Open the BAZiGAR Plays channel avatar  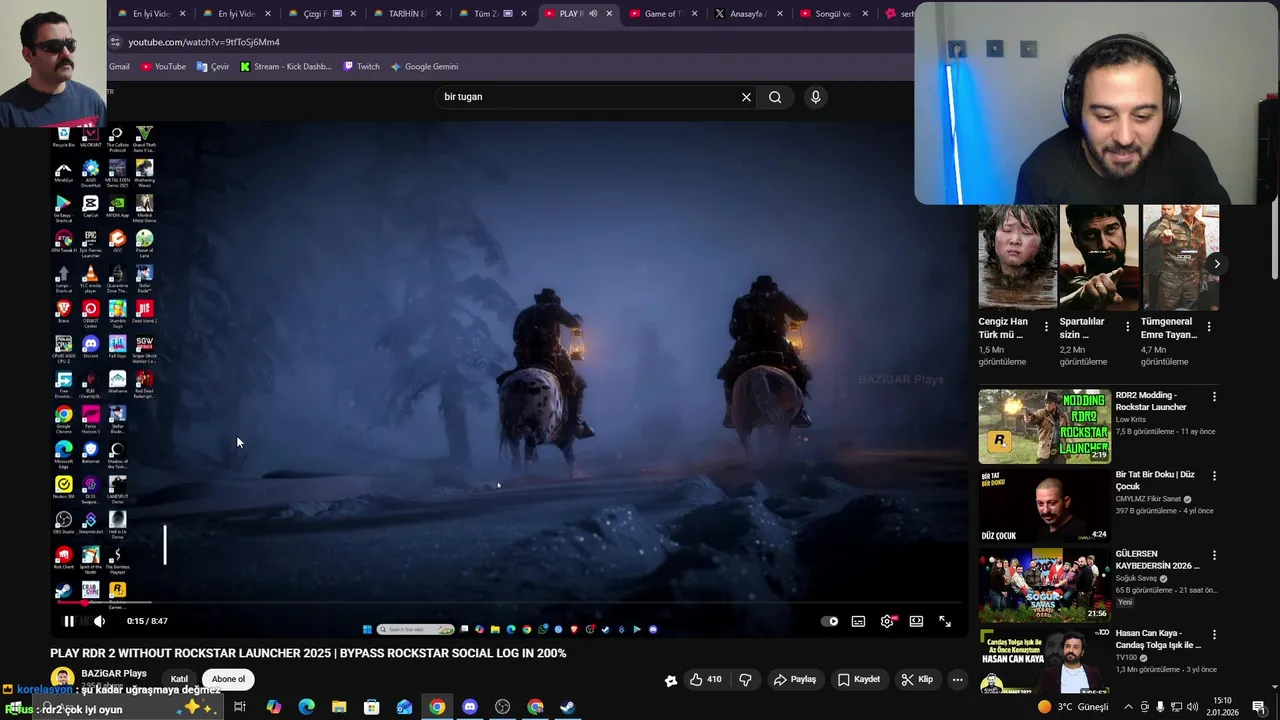pos(62,679)
